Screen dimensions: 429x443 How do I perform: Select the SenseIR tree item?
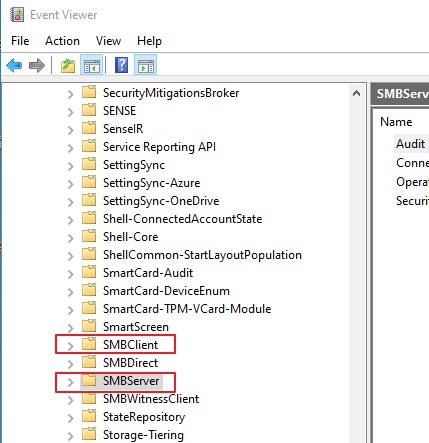point(123,129)
